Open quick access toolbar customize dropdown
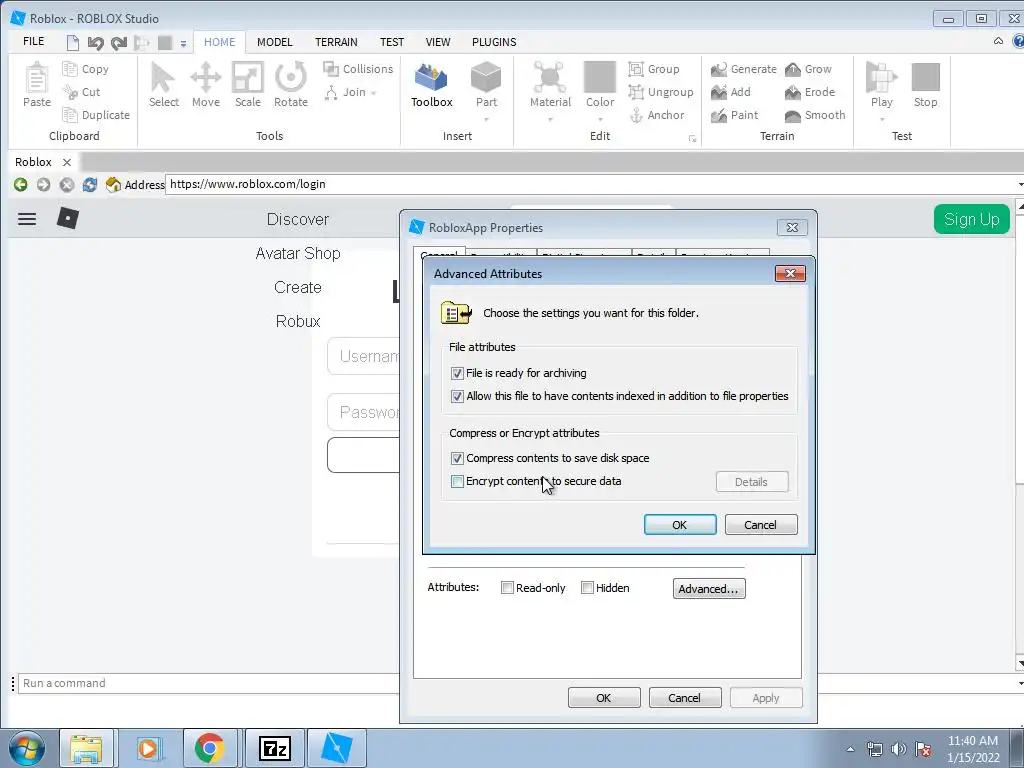Screen dimensions: 1024x768 (x=184, y=44)
